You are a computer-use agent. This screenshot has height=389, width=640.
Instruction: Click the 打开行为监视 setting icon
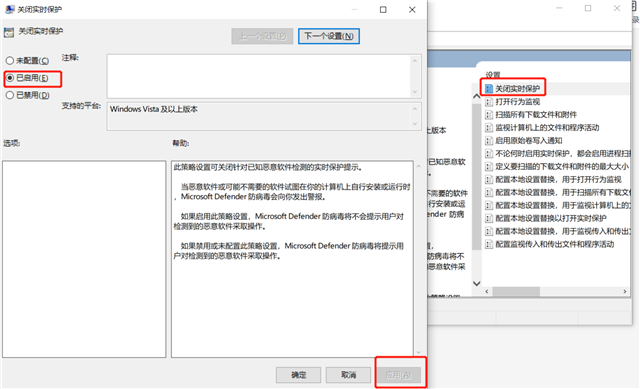489,102
